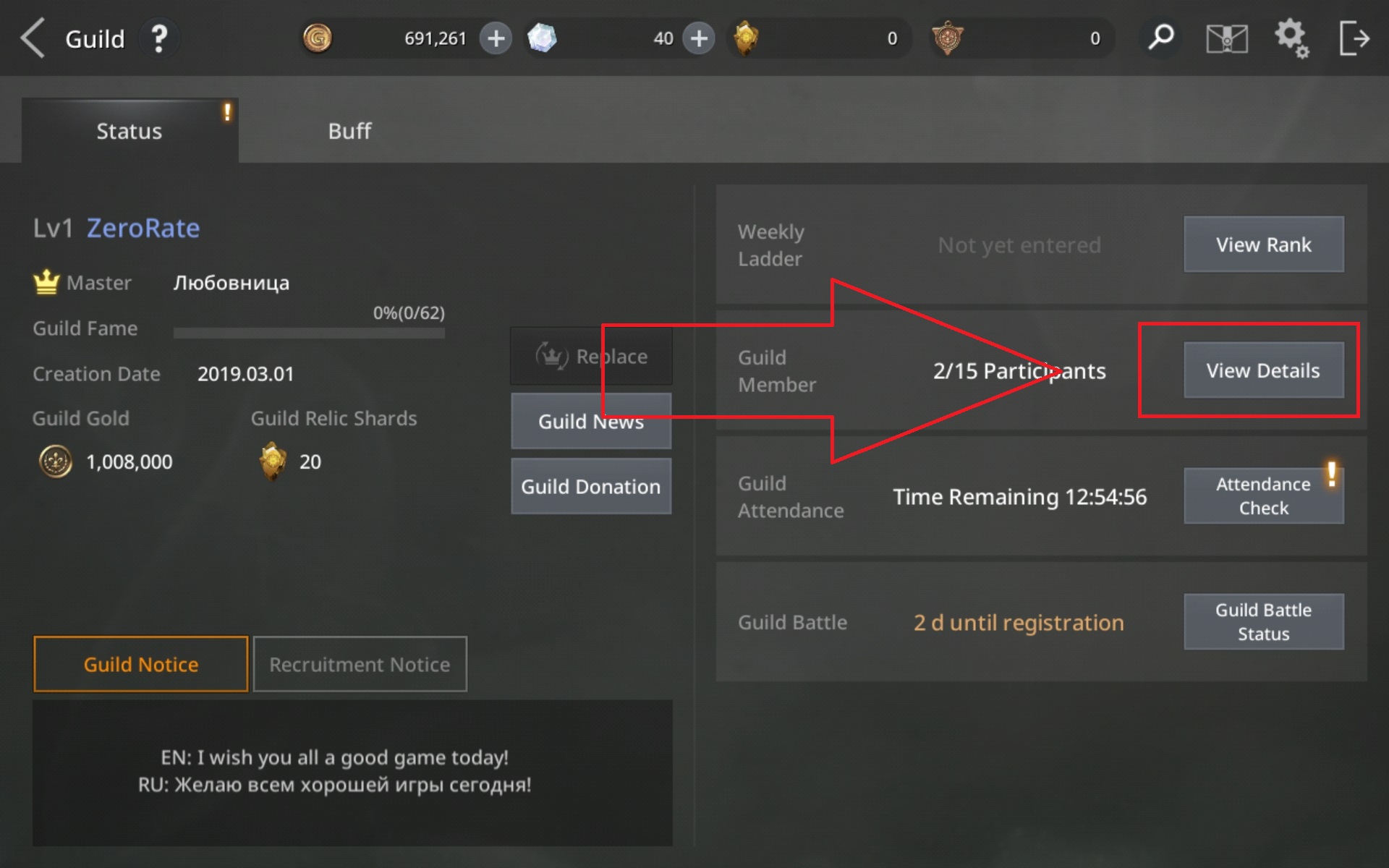View Details of guild members
Screen dimensions: 1389x868
pos(1263,370)
